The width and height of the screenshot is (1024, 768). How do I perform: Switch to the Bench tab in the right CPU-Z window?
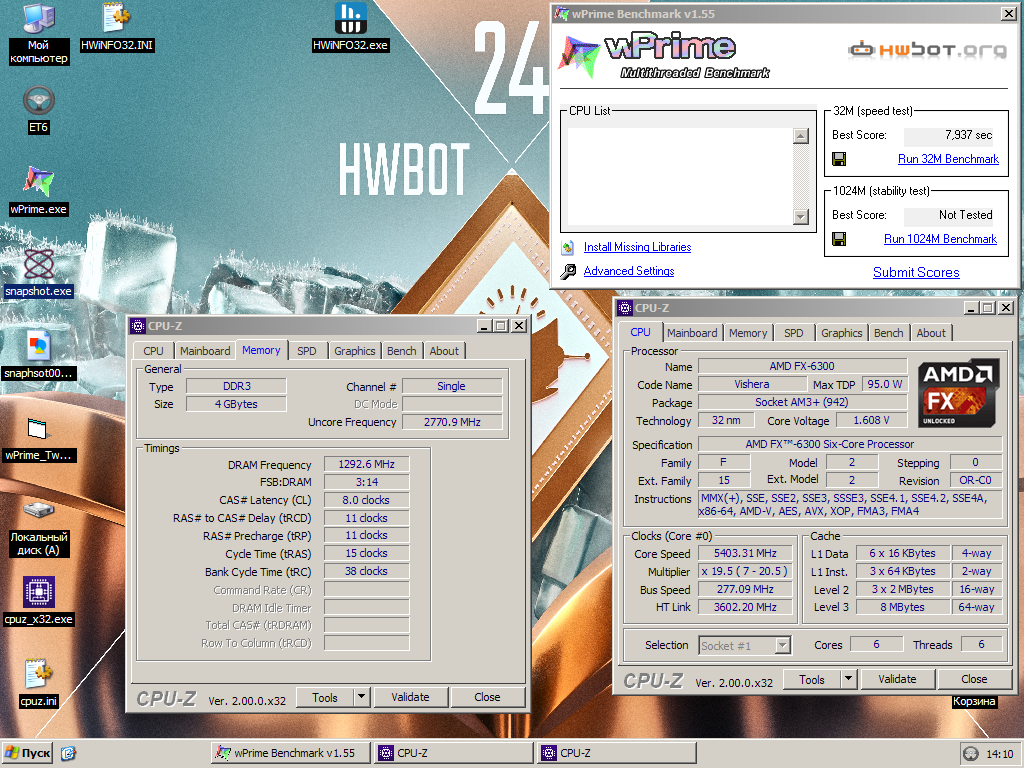point(889,333)
